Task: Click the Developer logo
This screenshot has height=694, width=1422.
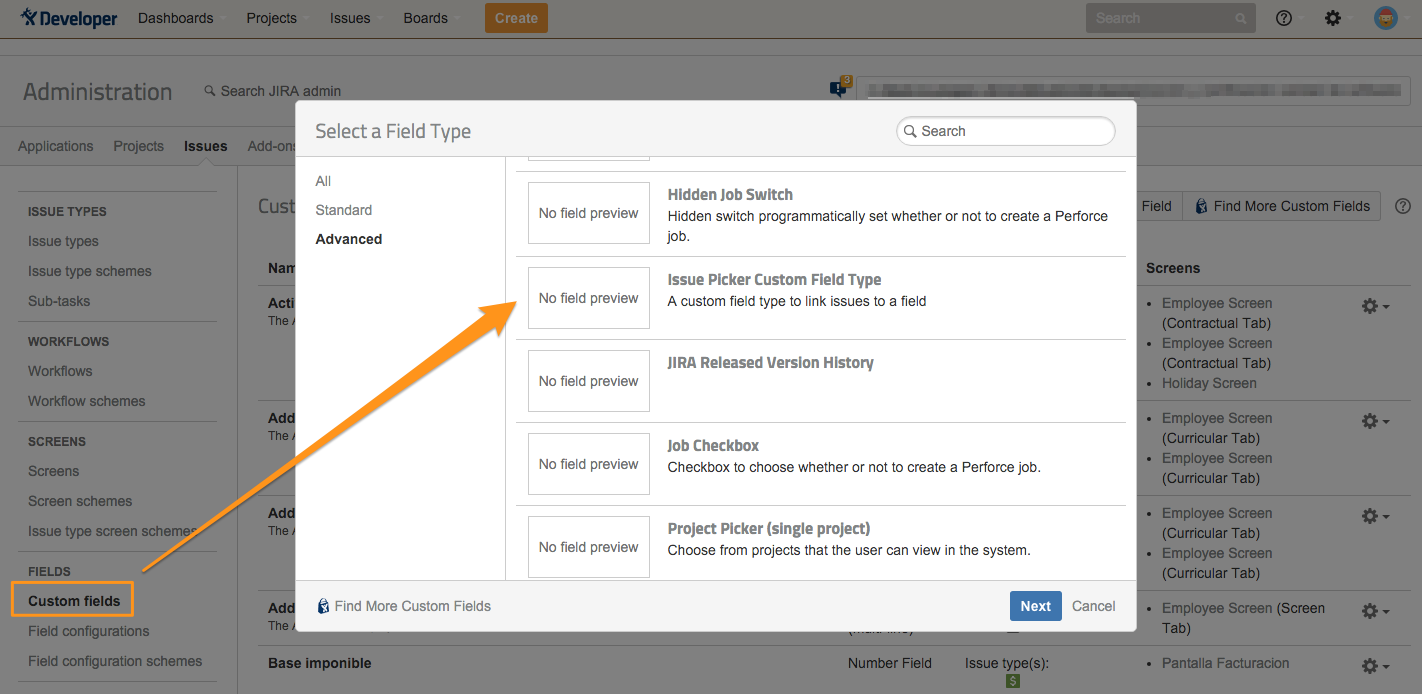Action: [69, 18]
